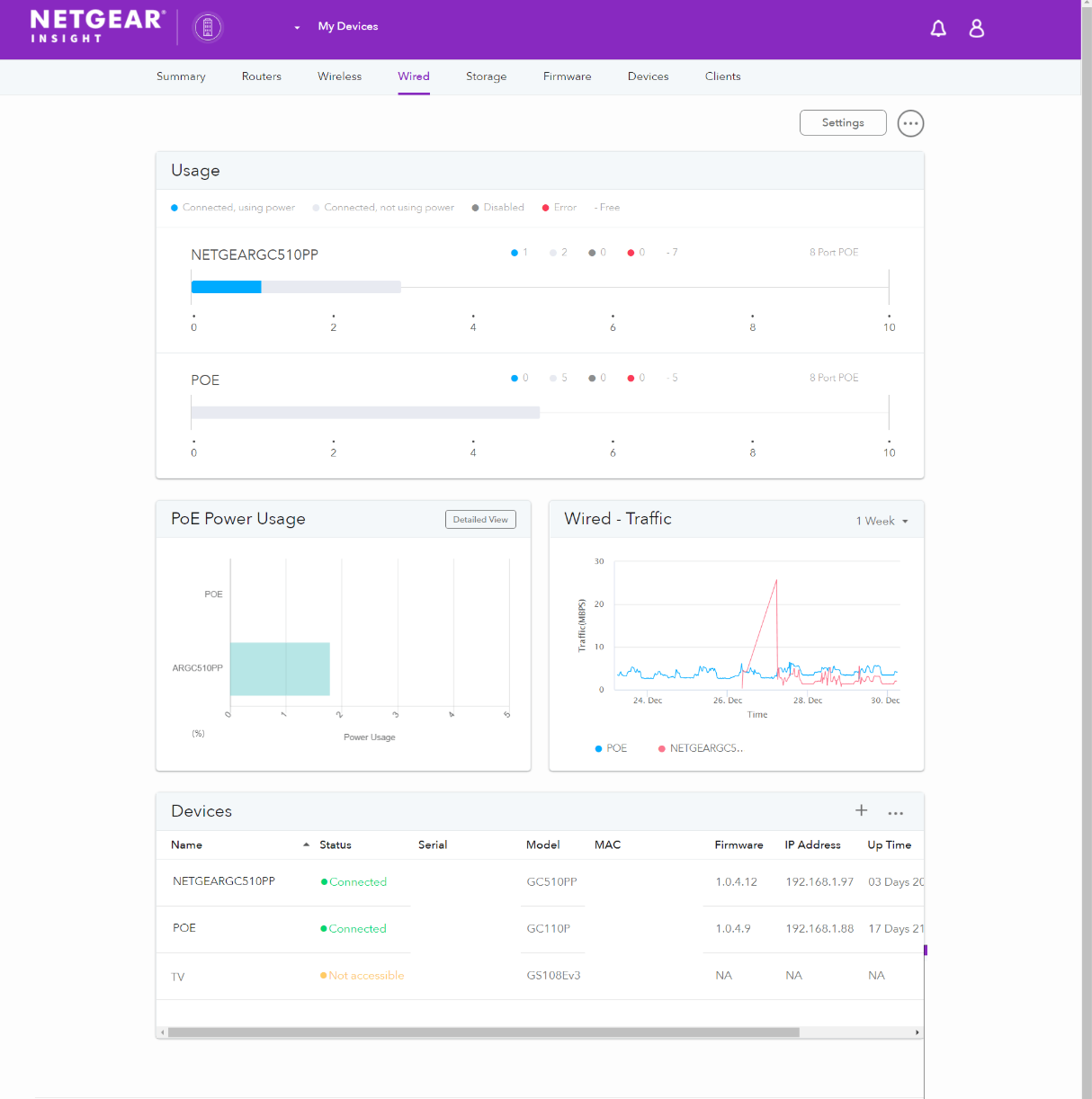
Task: Click the Error legend entry in Usage
Action: pyautogui.click(x=559, y=208)
